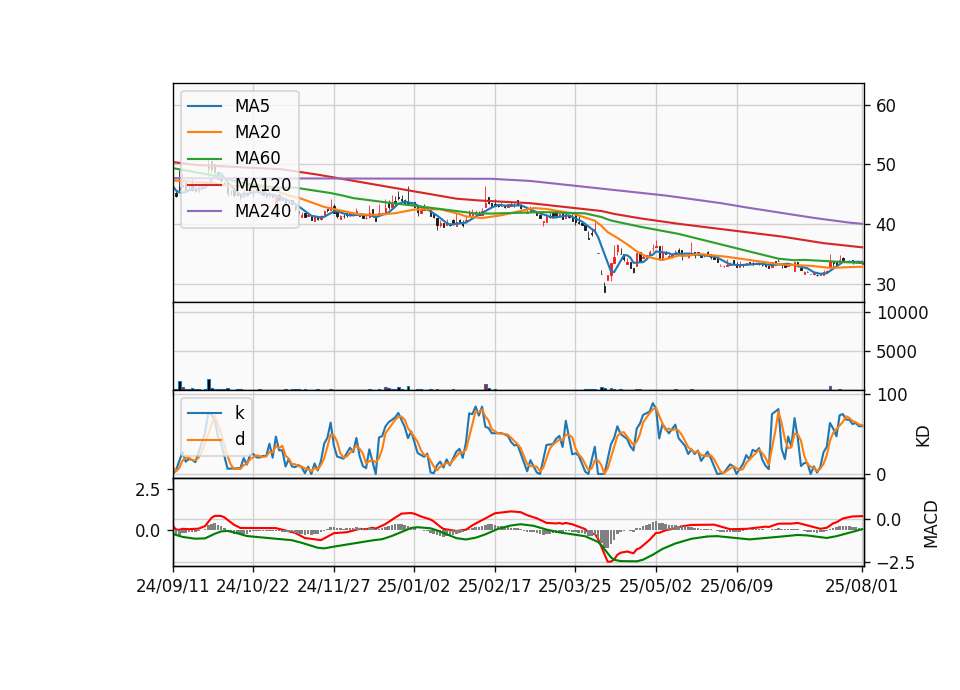
Task: Select the 24/11/27 date tick
Action: tap(334, 586)
